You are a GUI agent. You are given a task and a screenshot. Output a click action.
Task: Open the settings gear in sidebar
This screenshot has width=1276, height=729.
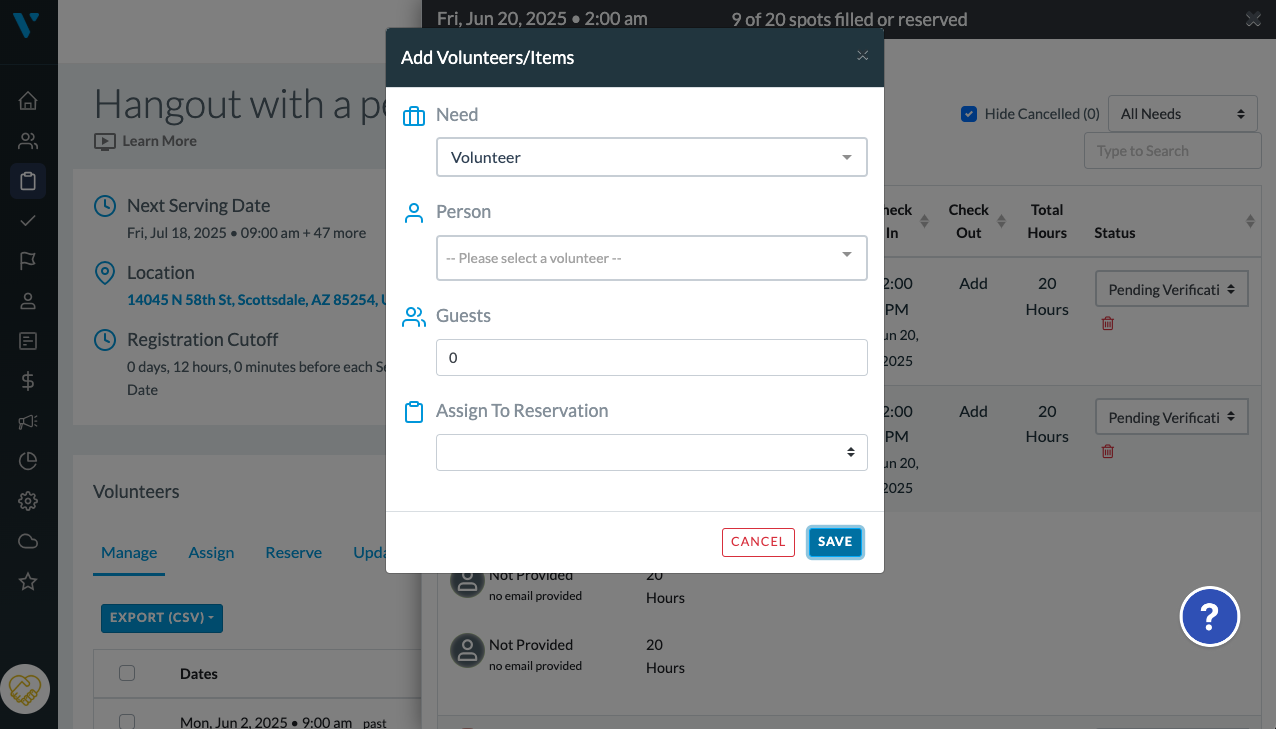(28, 501)
